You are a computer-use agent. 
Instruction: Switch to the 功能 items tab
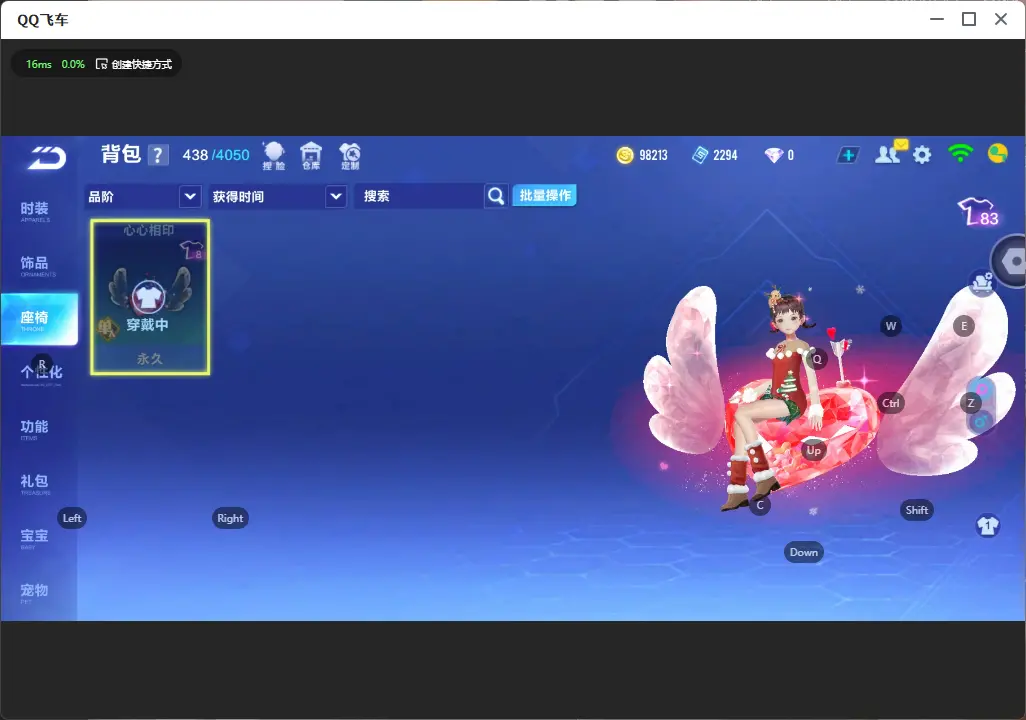34,428
